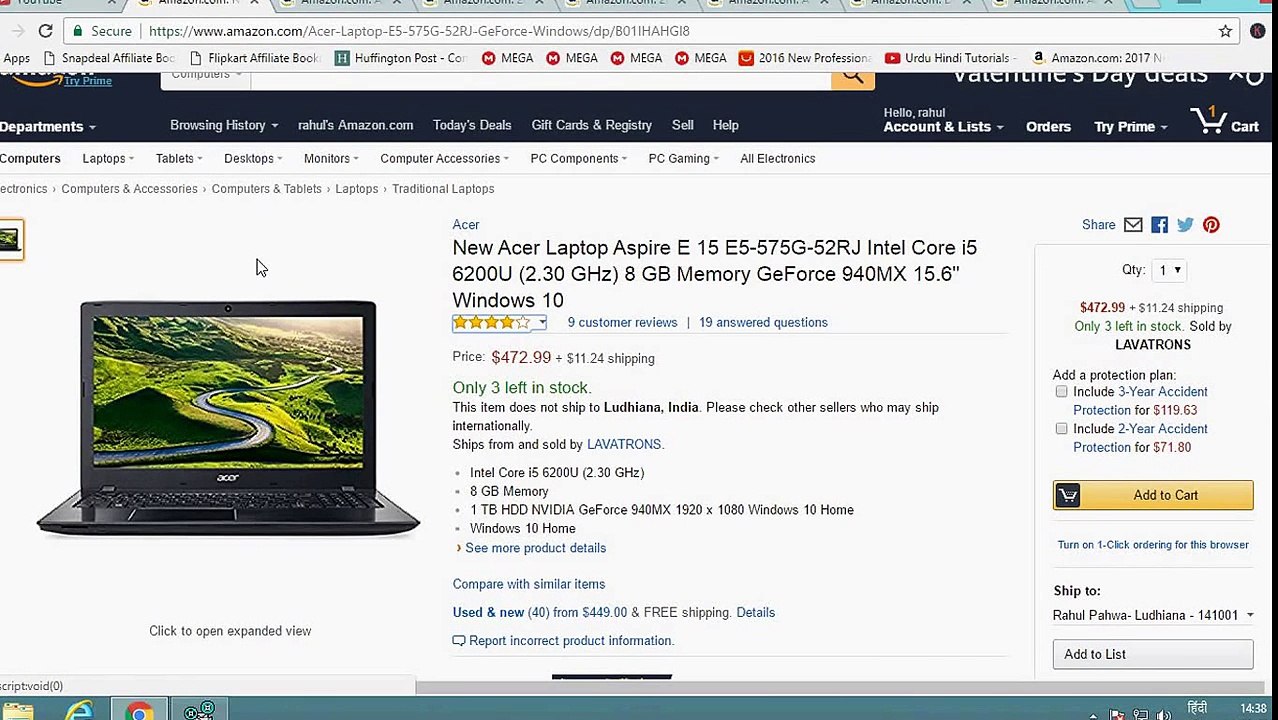Open the PC Gaming menu
Image resolution: width=1278 pixels, height=720 pixels.
684,158
